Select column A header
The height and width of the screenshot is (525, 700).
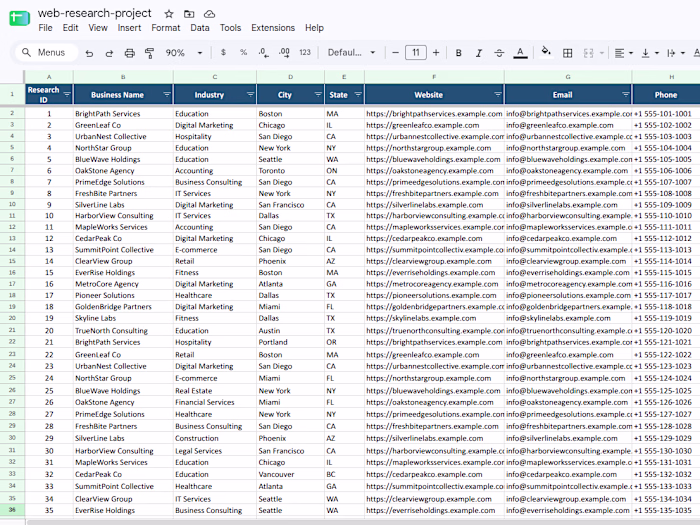tap(49, 77)
